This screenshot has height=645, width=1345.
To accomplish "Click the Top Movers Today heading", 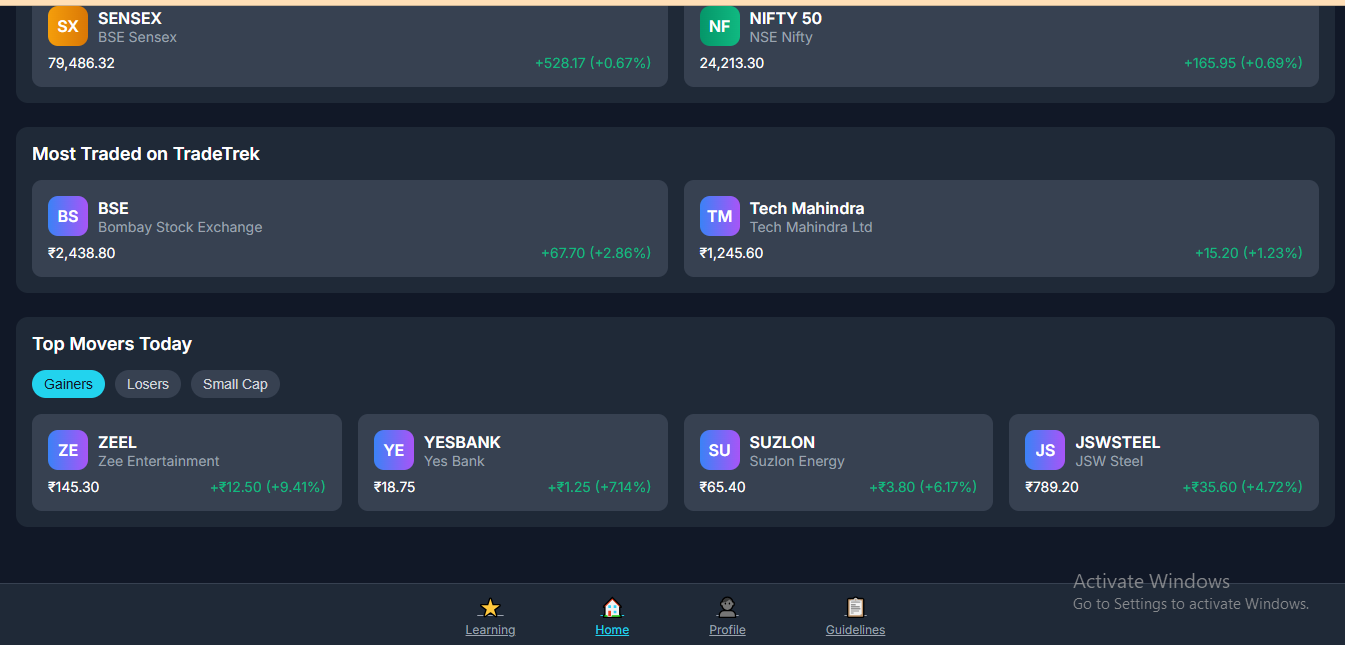I will pyautogui.click(x=112, y=344).
